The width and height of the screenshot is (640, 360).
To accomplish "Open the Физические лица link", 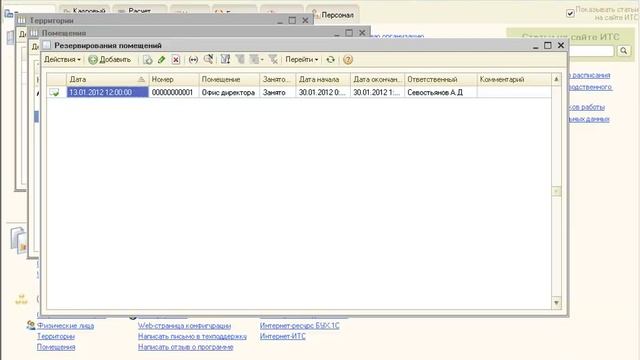I will 65,326.
